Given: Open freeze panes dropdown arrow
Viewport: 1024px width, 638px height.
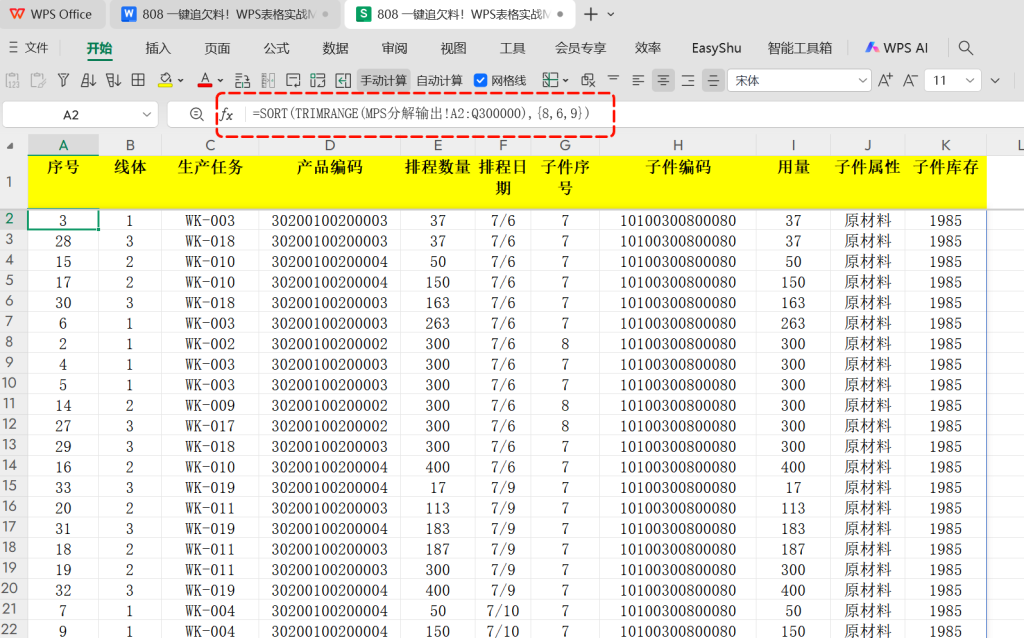Looking at the screenshot, I should (566, 81).
